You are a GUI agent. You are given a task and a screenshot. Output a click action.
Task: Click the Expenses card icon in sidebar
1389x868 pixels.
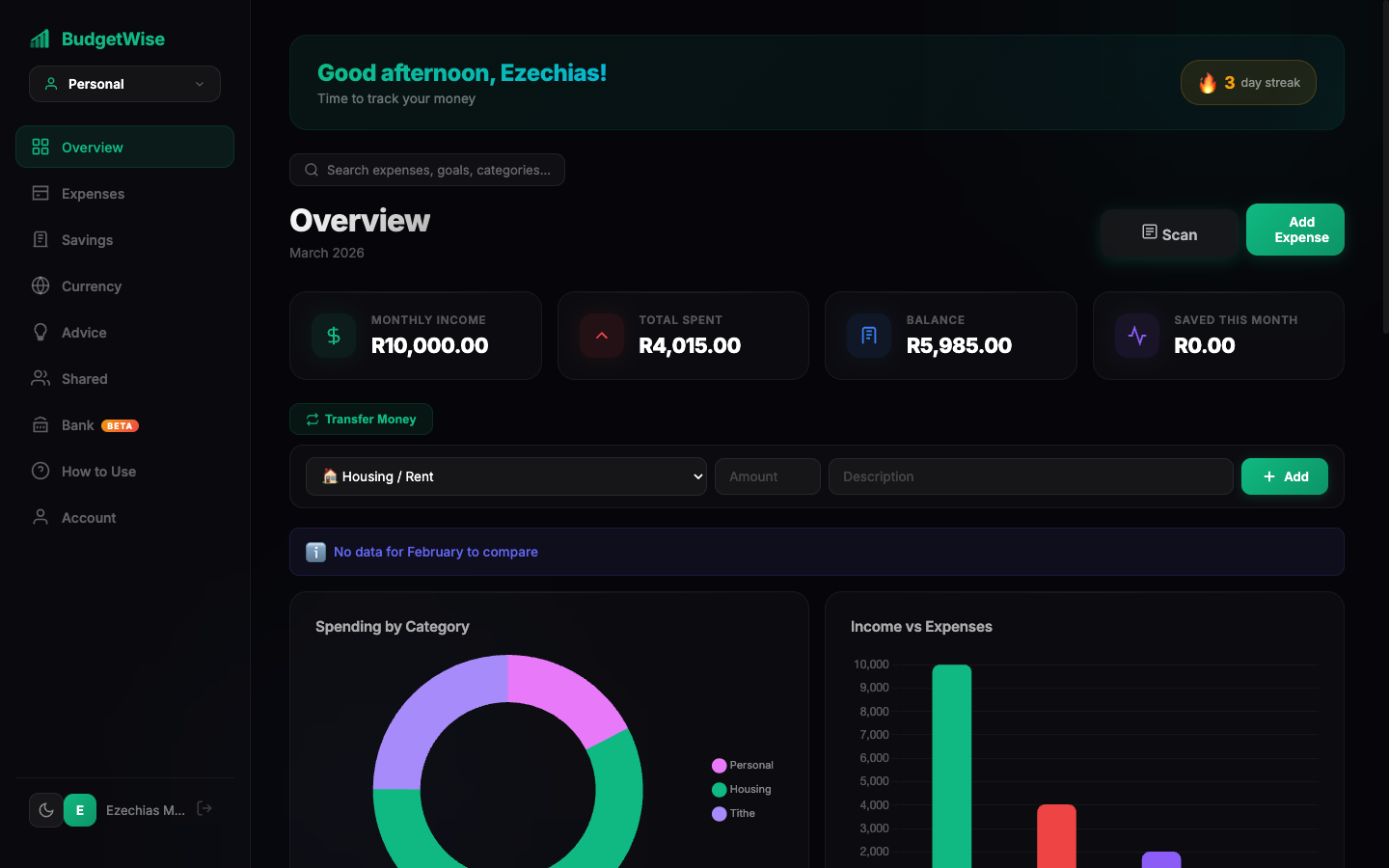point(41,193)
